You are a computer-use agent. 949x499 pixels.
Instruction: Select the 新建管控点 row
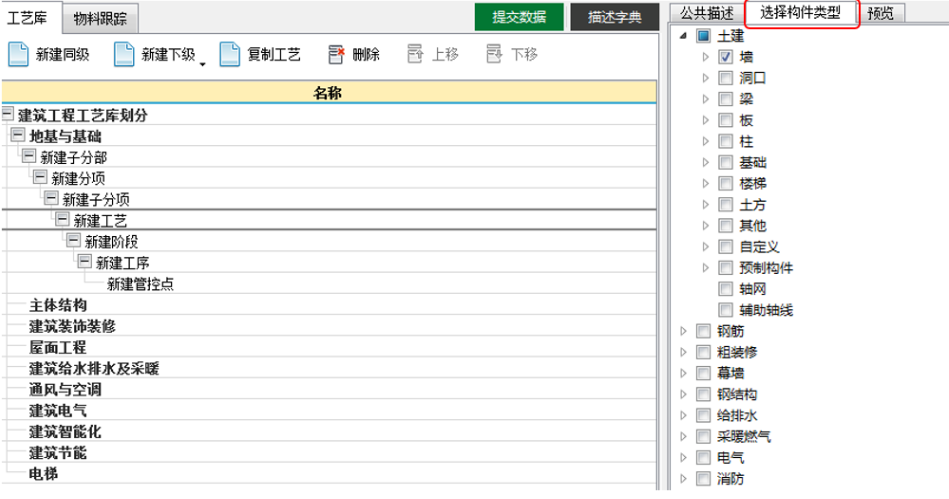(x=329, y=284)
